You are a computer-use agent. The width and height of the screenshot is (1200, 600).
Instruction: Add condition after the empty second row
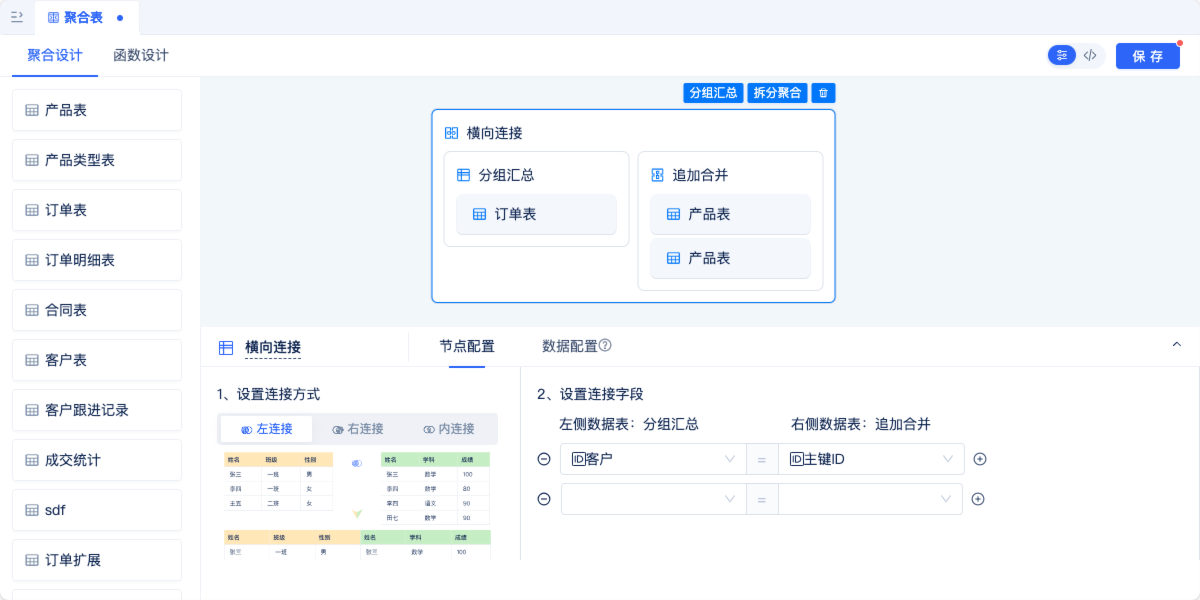click(x=978, y=499)
